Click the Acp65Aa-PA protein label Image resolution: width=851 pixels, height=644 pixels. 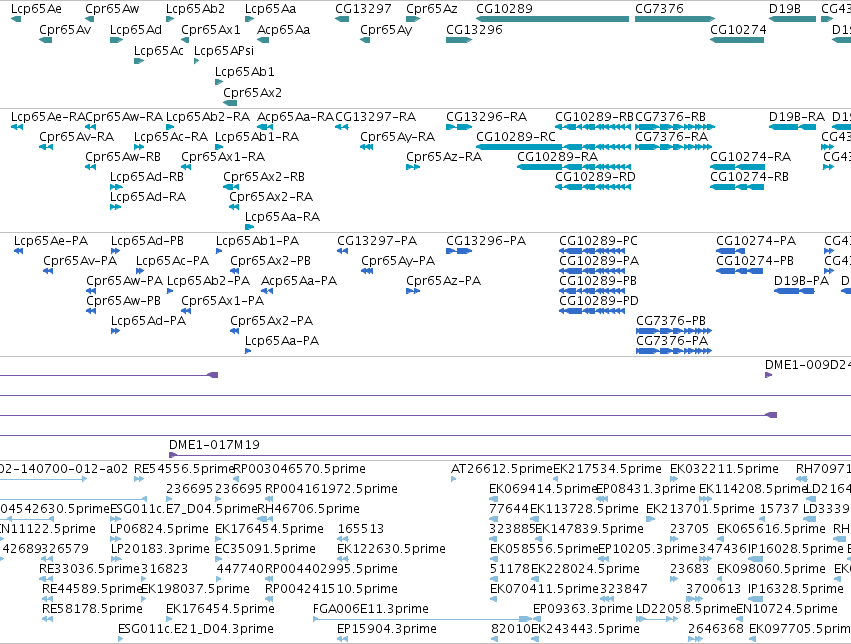[x=299, y=281]
